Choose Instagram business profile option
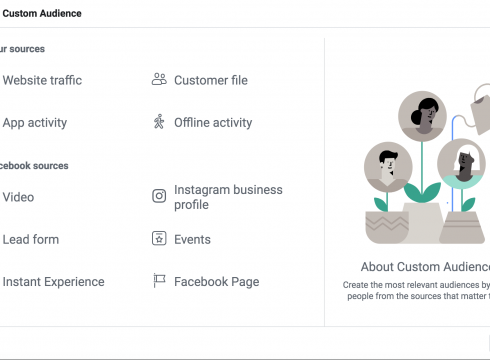This screenshot has height=360, width=490. coord(228,197)
